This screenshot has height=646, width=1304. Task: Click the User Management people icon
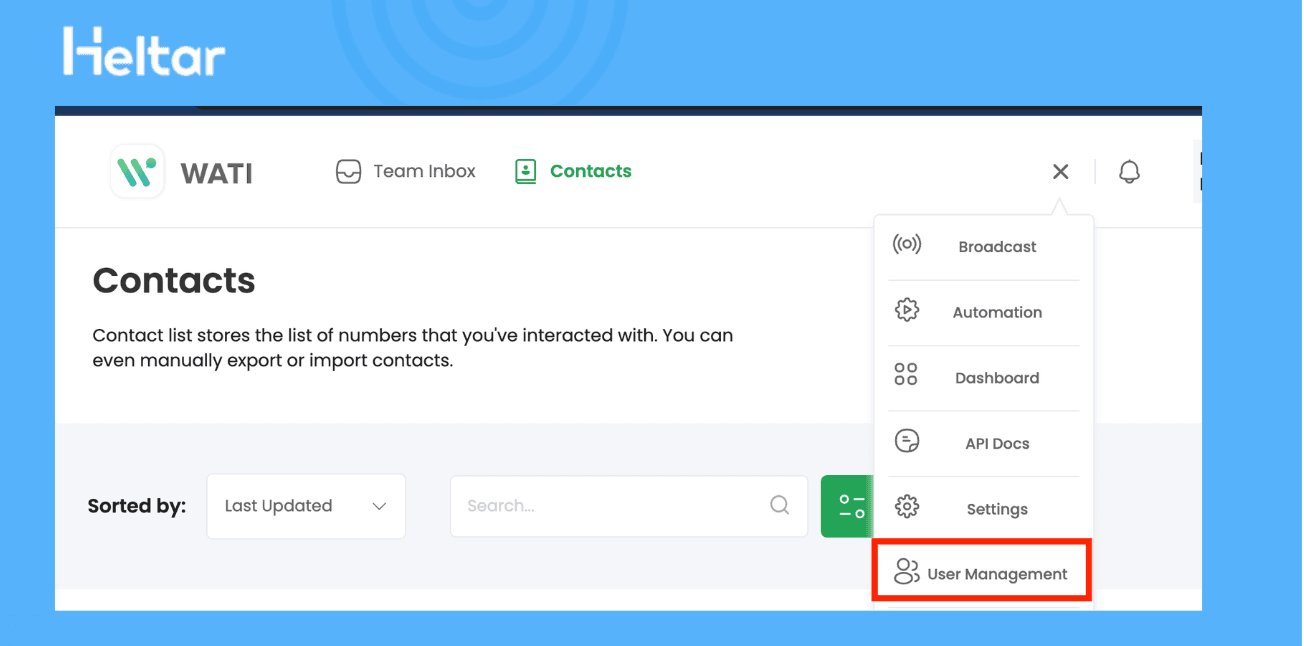(908, 572)
